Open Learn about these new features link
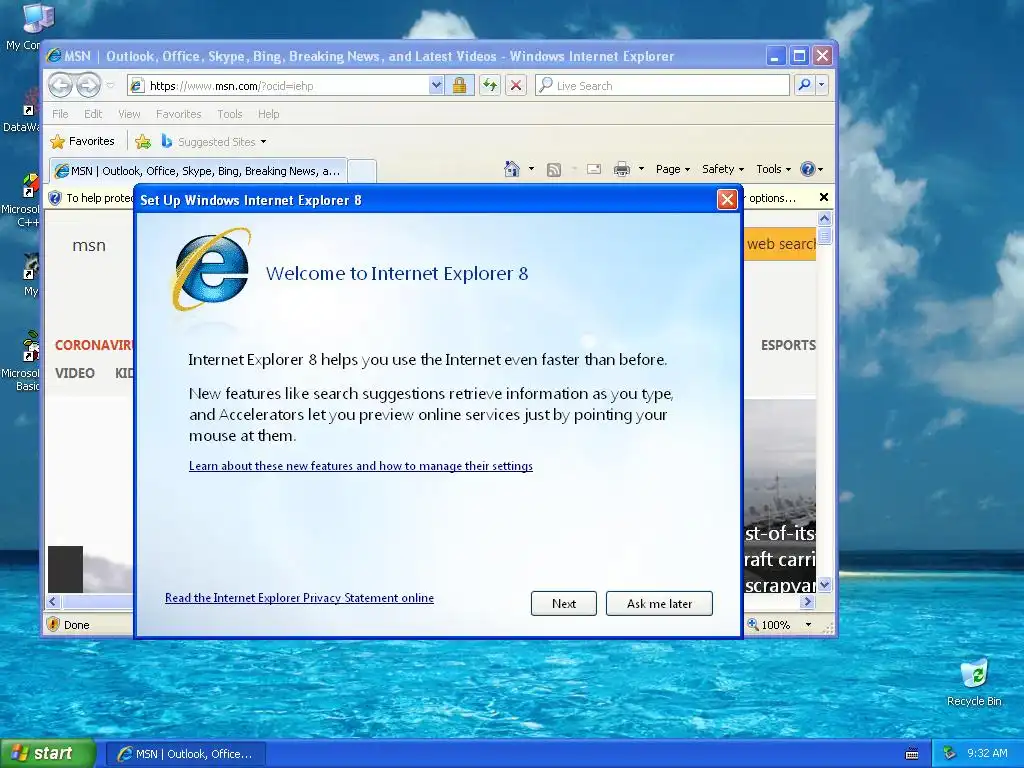Viewport: 1024px width, 768px height. click(x=360, y=466)
